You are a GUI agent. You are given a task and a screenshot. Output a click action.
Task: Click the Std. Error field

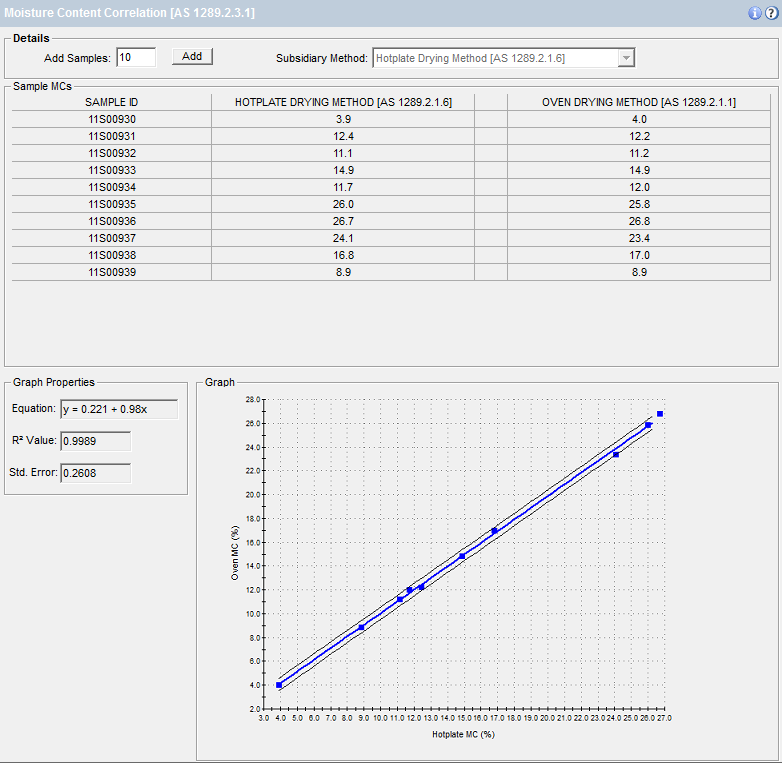(95, 472)
